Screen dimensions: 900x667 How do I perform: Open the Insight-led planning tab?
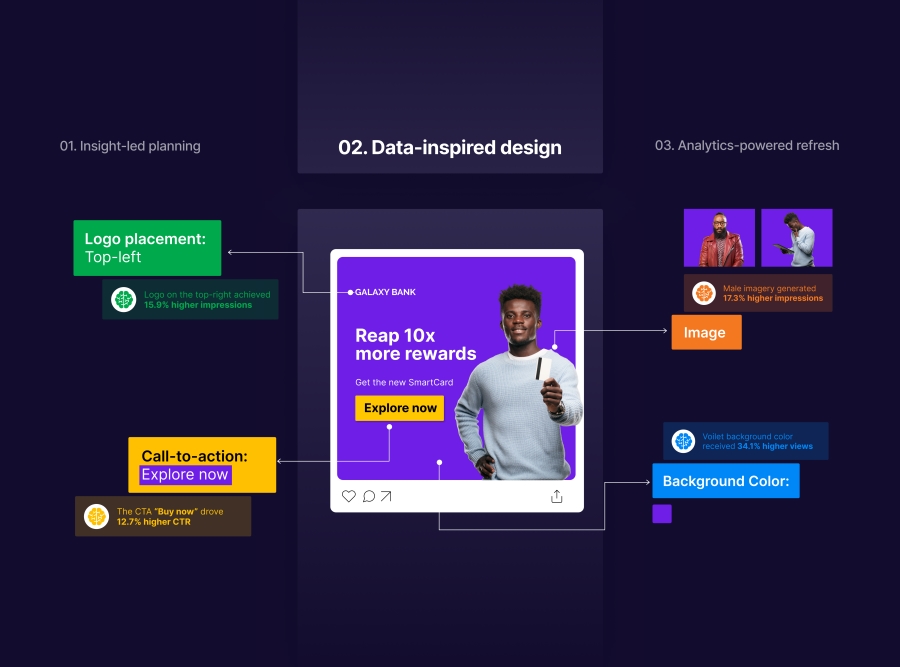[x=130, y=146]
